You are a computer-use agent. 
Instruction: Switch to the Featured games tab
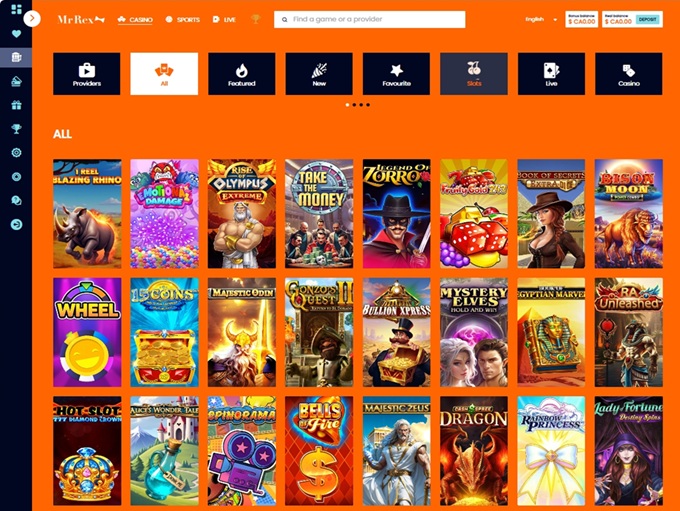(x=242, y=74)
